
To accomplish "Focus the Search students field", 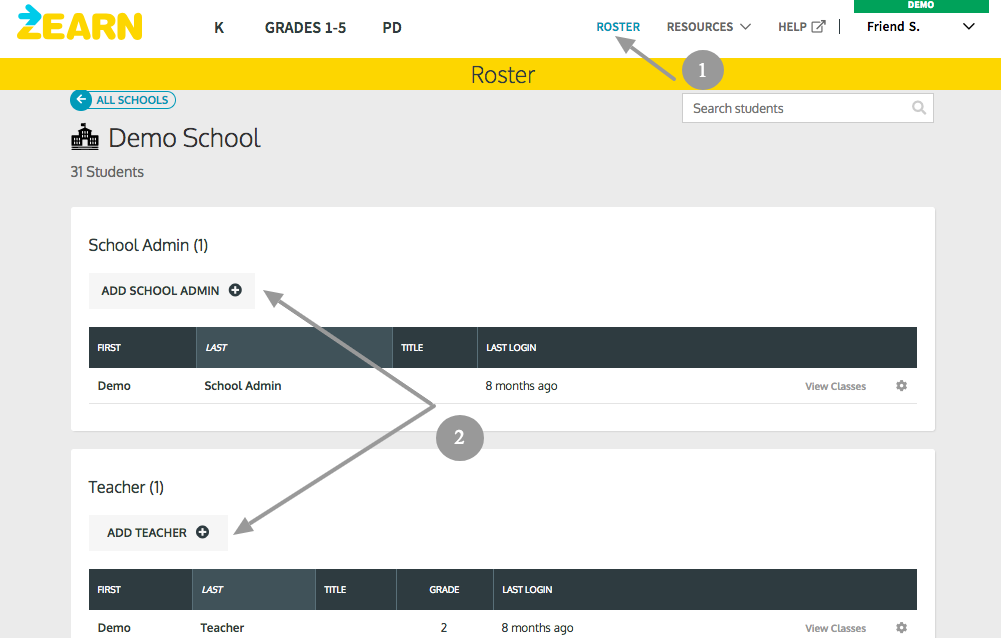I will pos(808,108).
